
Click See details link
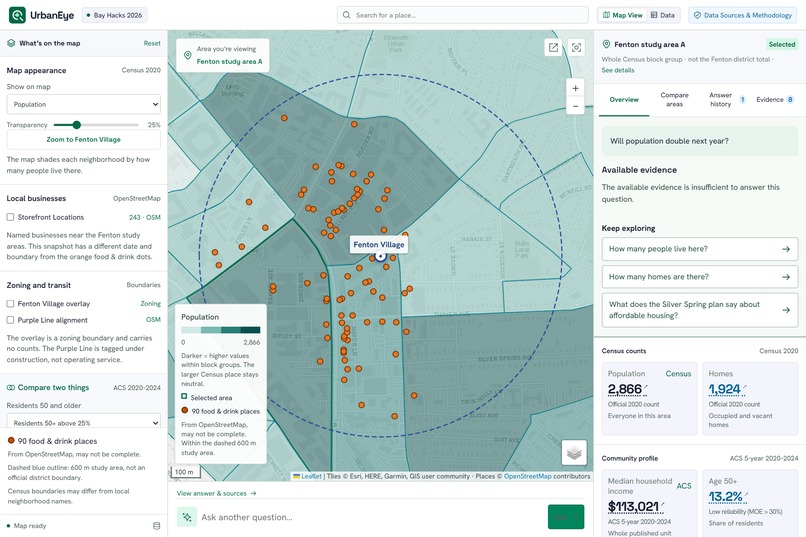(618, 70)
